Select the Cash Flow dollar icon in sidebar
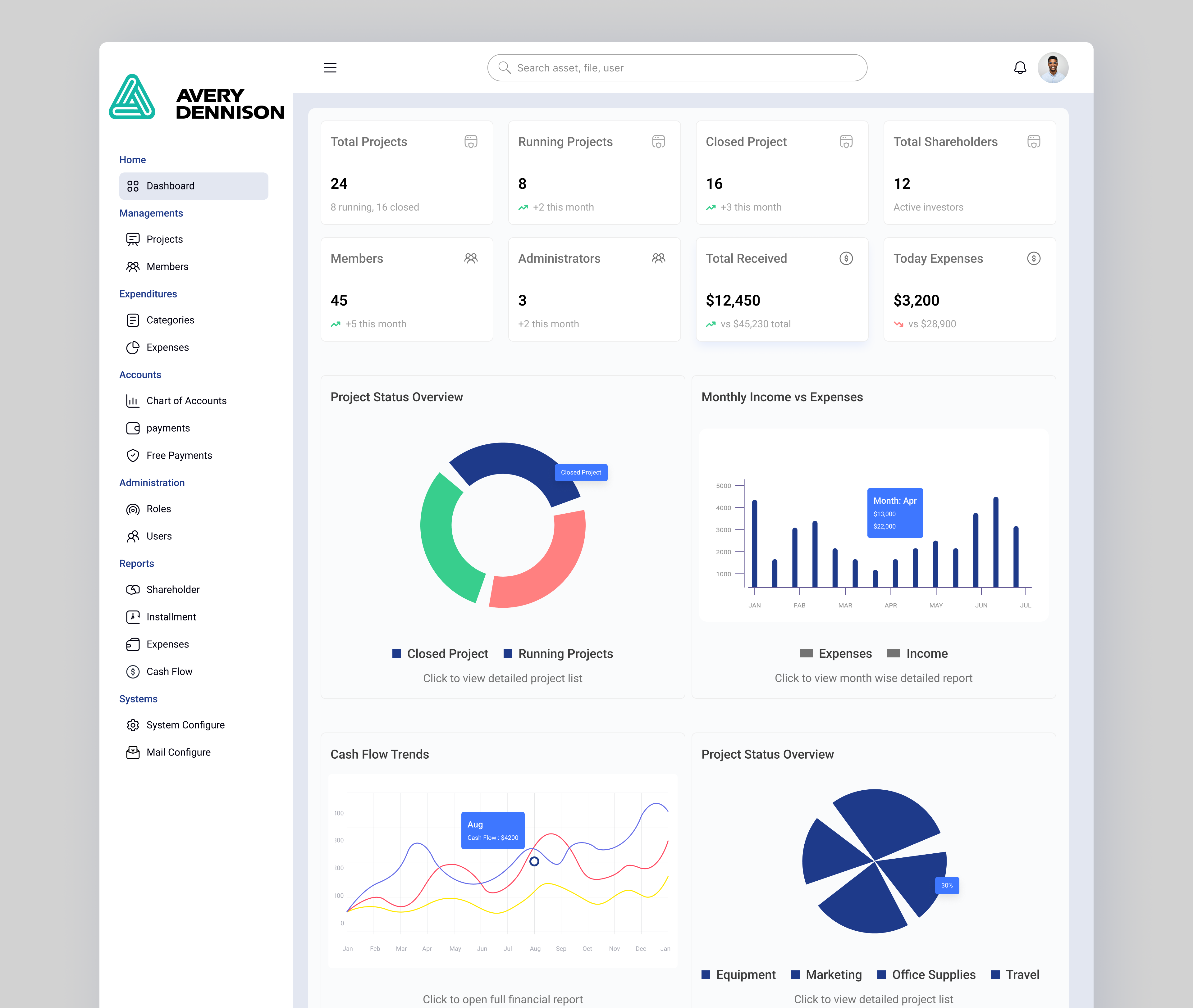The image size is (1193, 1008). 133,671
